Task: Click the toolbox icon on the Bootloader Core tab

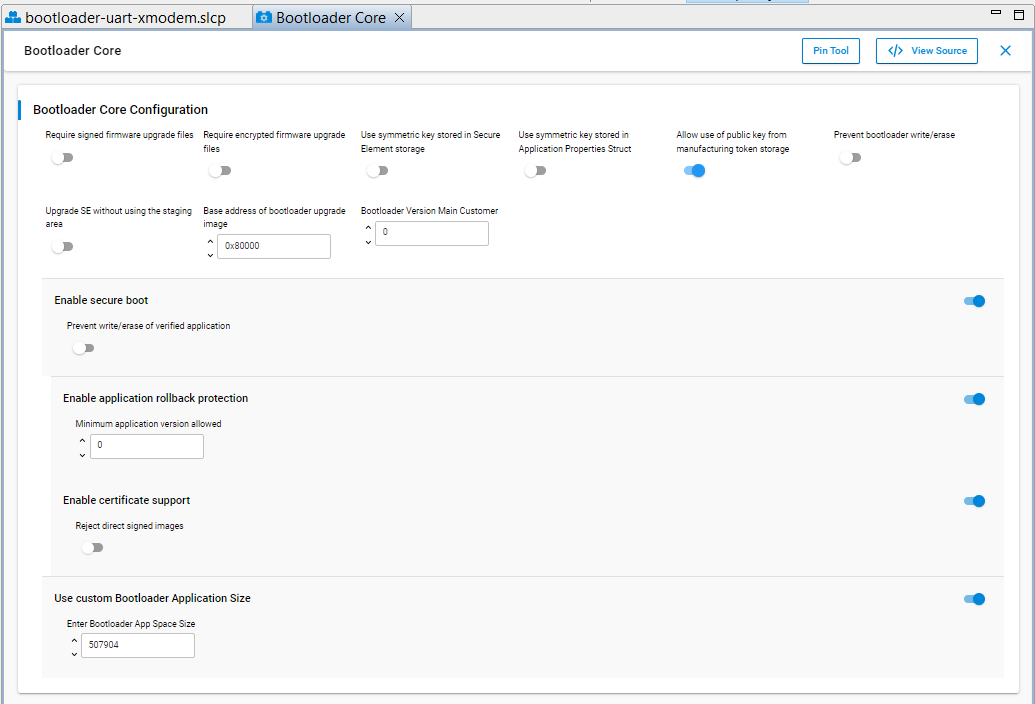Action: 265,17
